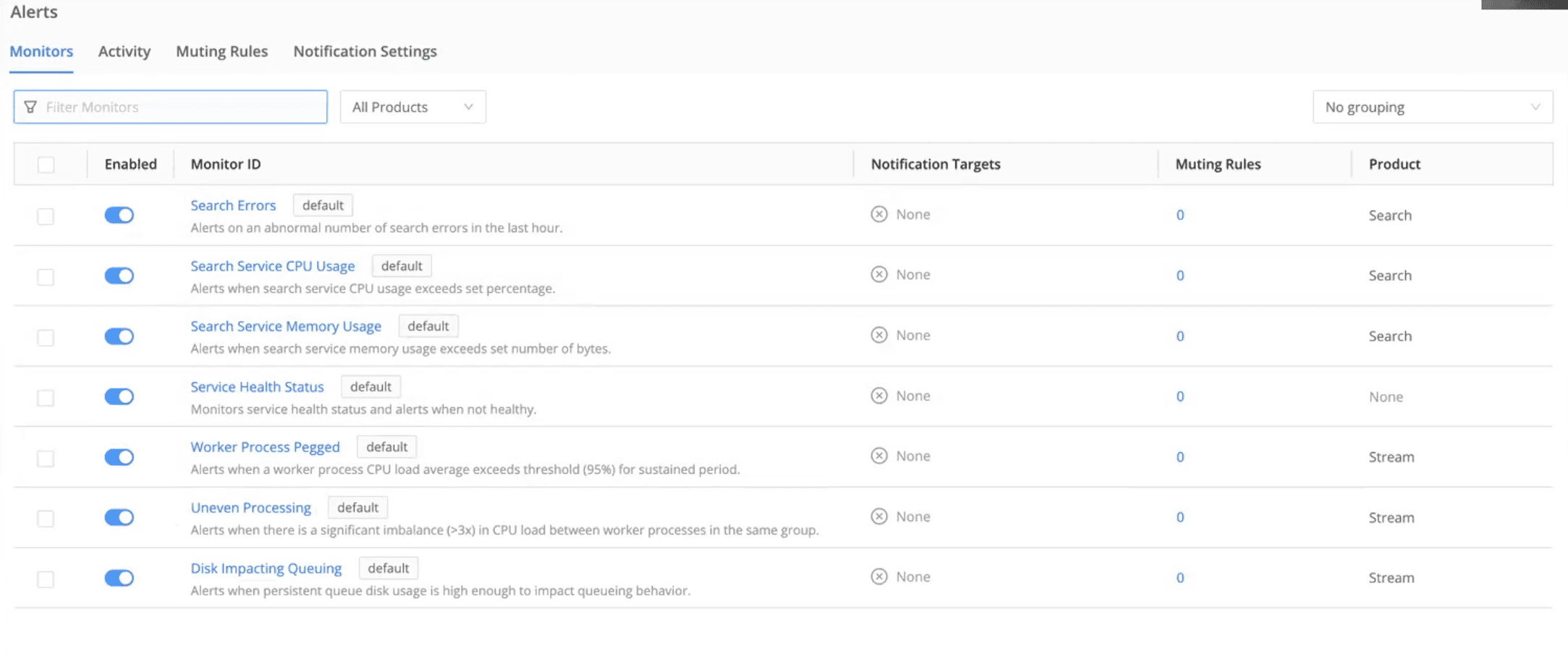Click the None target icon for Search Service CPU Usage
The width and height of the screenshot is (1568, 659).
click(878, 274)
